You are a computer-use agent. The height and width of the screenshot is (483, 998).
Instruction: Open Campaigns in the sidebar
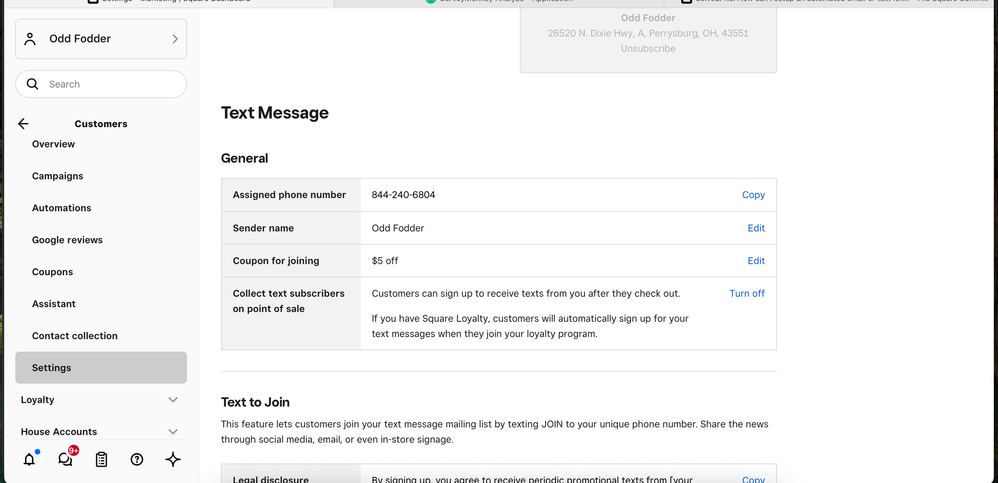58,176
